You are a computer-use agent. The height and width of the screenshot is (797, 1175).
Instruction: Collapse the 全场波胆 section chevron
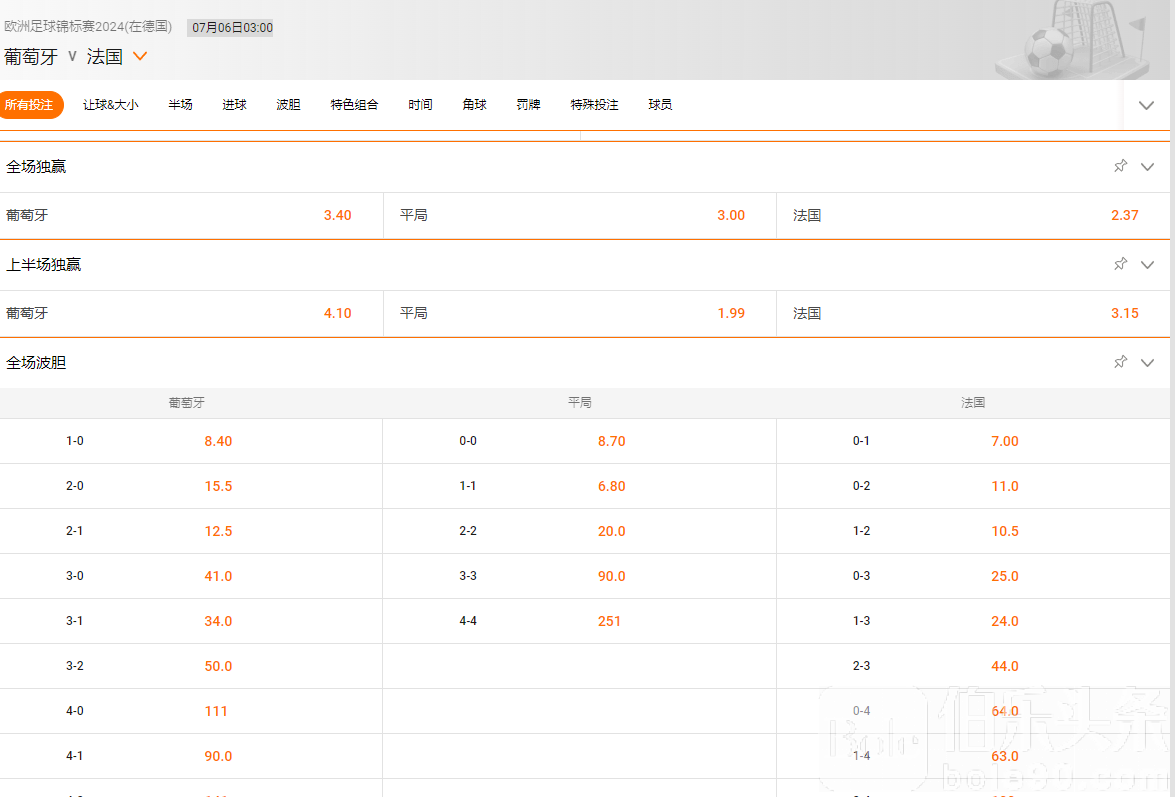pos(1147,363)
